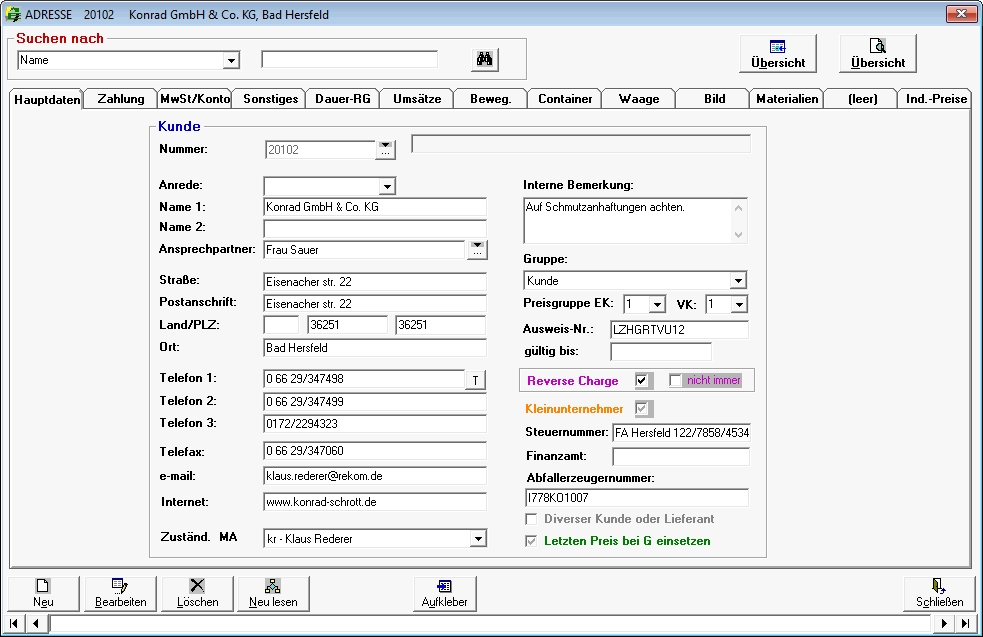
Task: Click the Neu new record button
Action: [x=43, y=593]
